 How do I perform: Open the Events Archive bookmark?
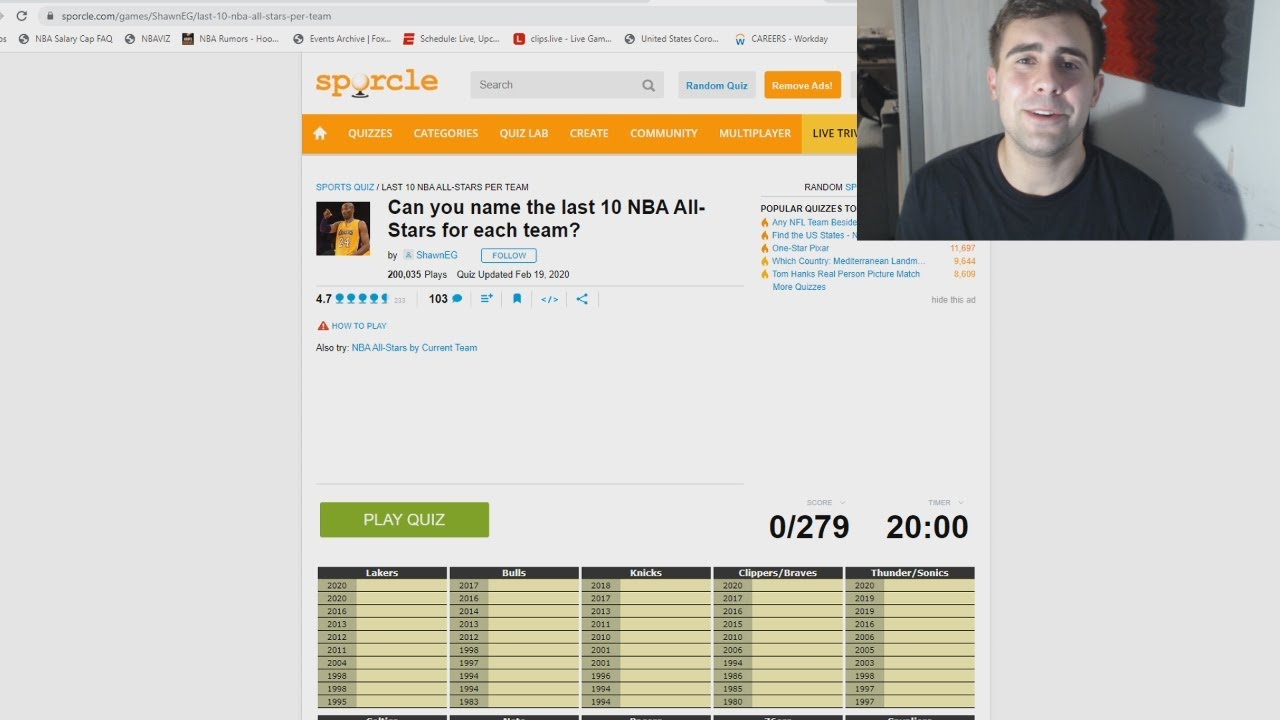(342, 39)
